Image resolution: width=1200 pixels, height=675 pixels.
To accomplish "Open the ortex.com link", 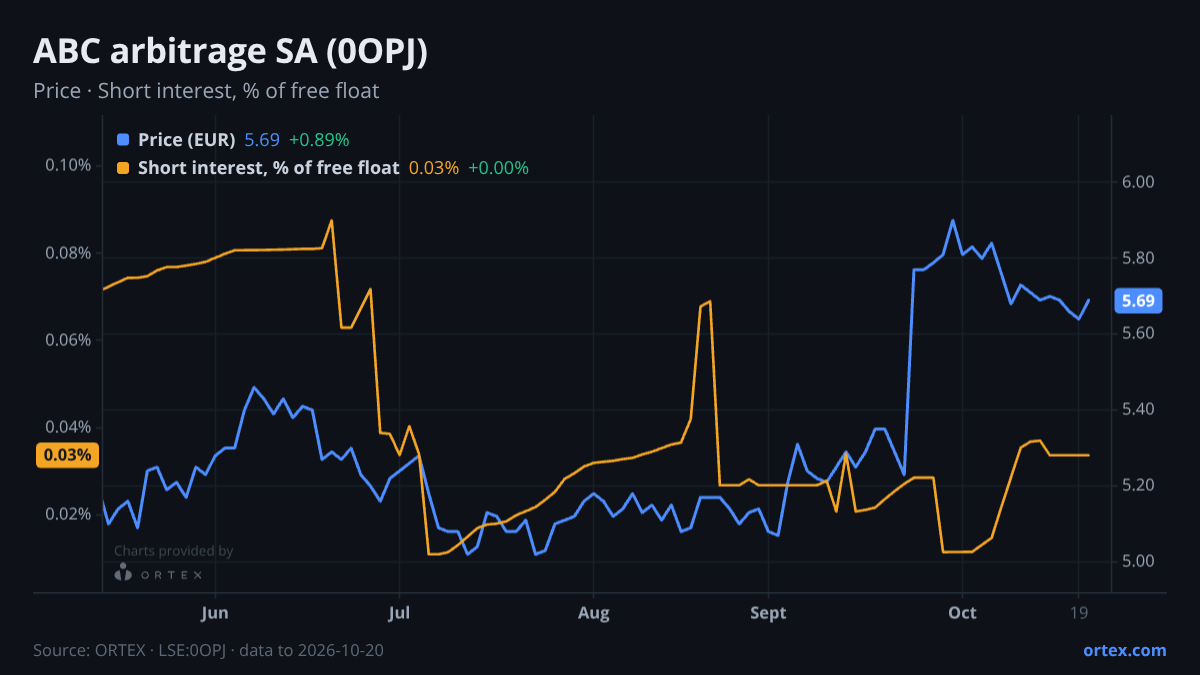I will [1124, 650].
